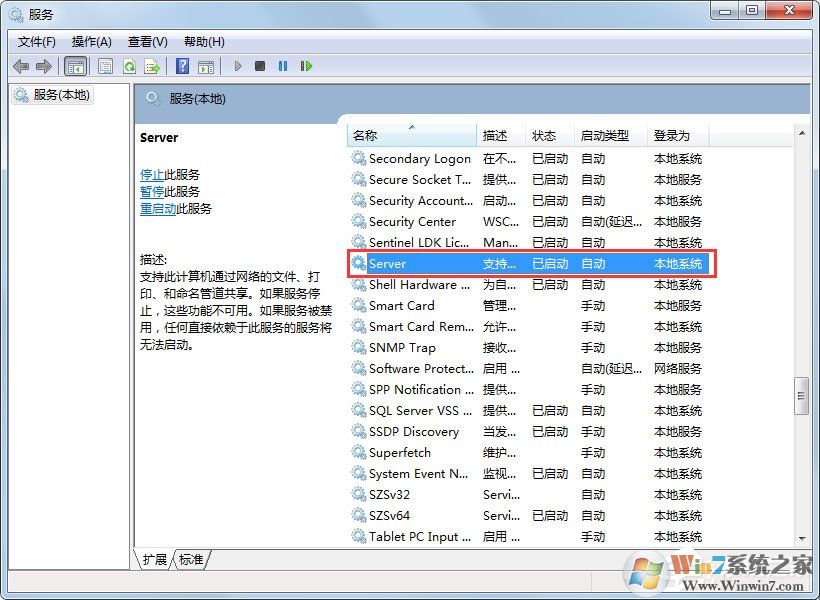820x600 pixels.
Task: Click the start service play icon
Action: [x=238, y=66]
